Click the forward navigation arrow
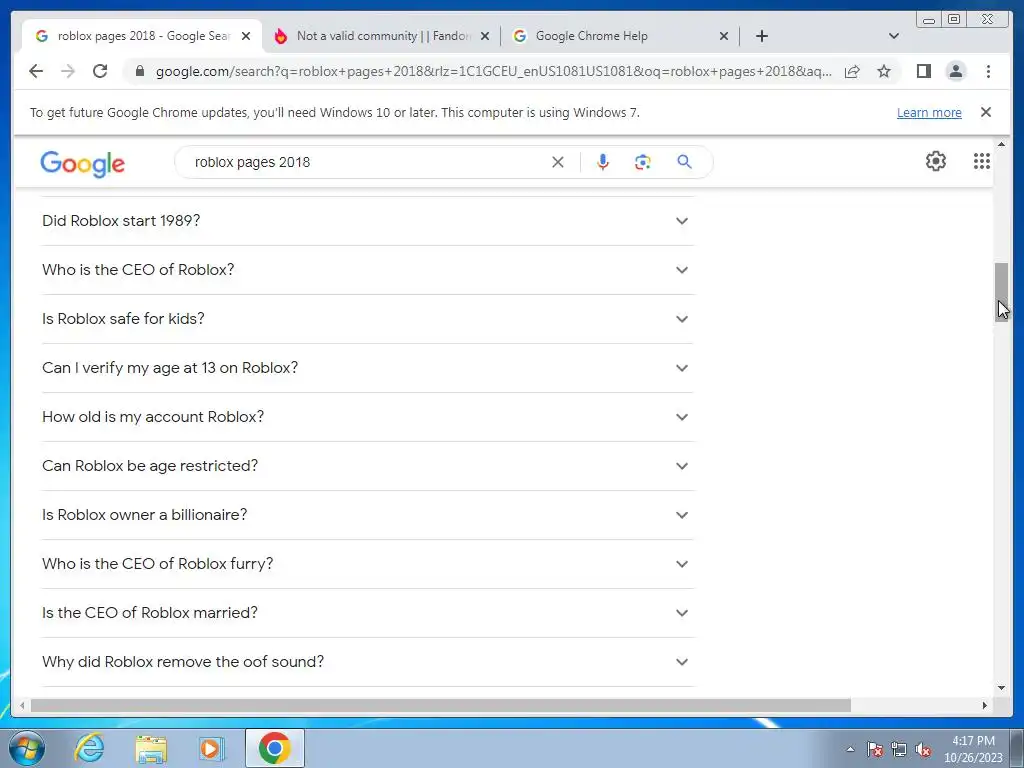Screen dimensions: 1024x768 point(68,71)
